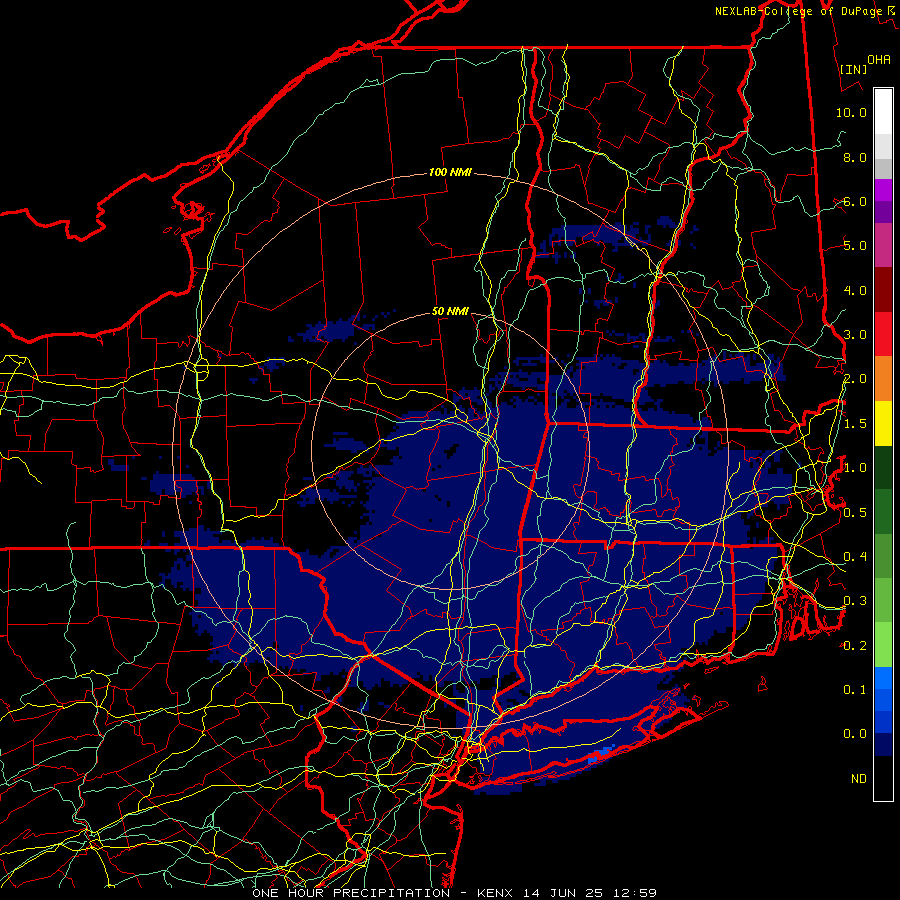This screenshot has width=900, height=900.
Task: Click the 0.0 legend value
Action: (855, 734)
